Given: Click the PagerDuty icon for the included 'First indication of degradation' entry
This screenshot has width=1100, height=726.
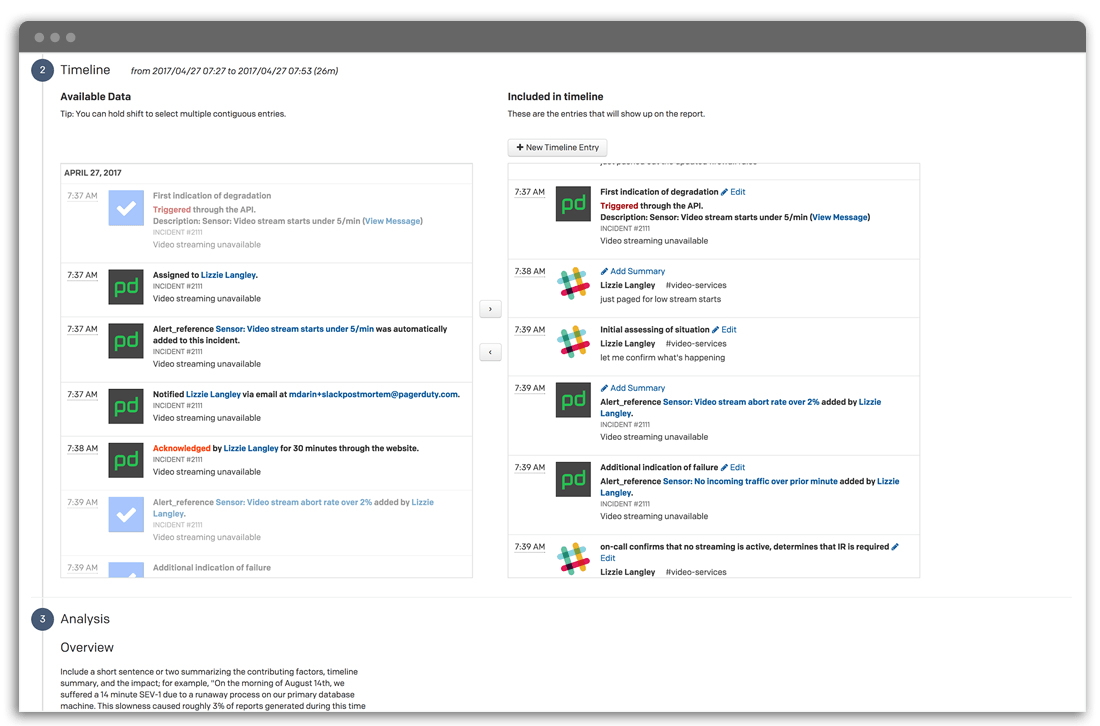Looking at the screenshot, I should 573,204.
